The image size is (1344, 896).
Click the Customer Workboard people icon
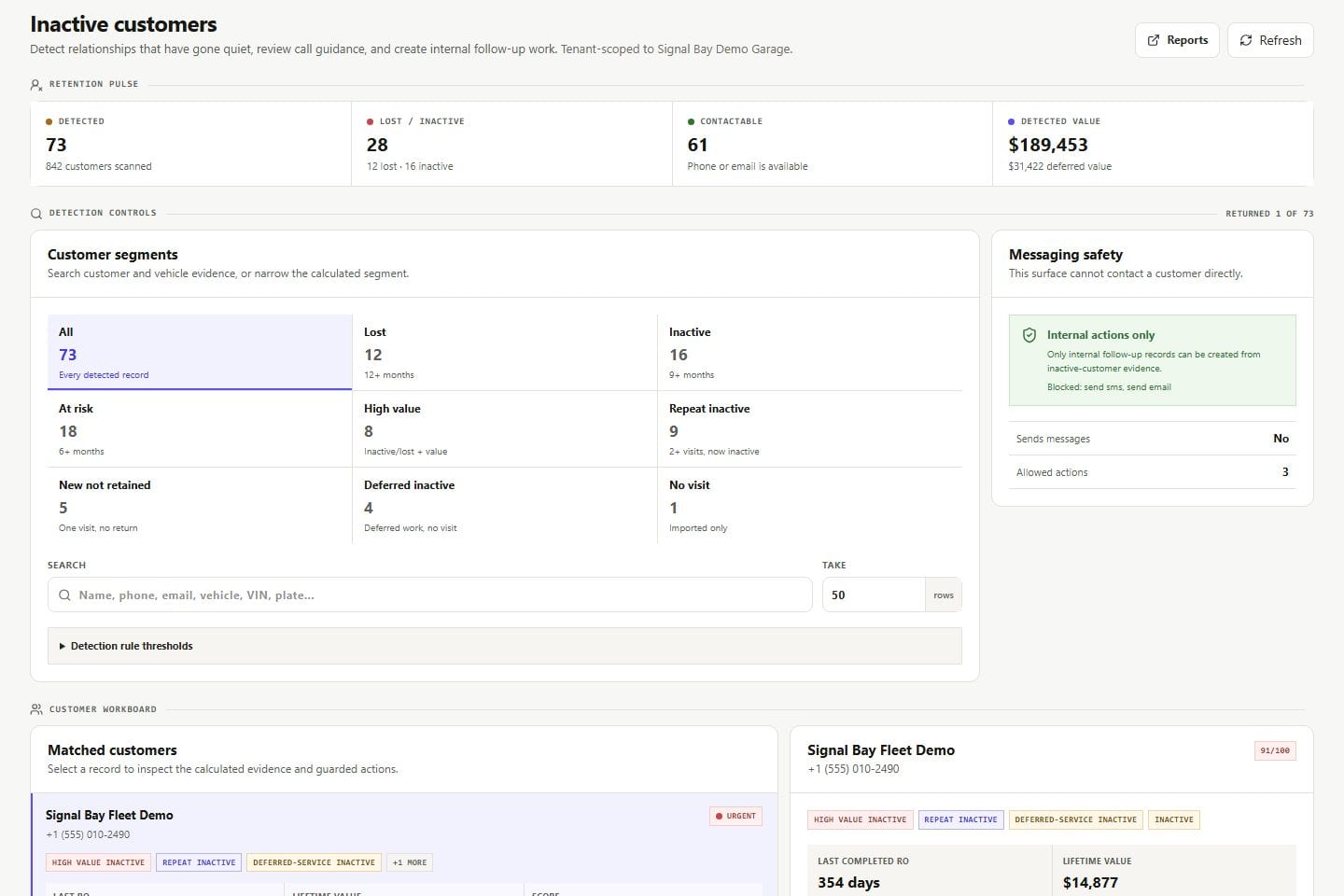point(36,709)
